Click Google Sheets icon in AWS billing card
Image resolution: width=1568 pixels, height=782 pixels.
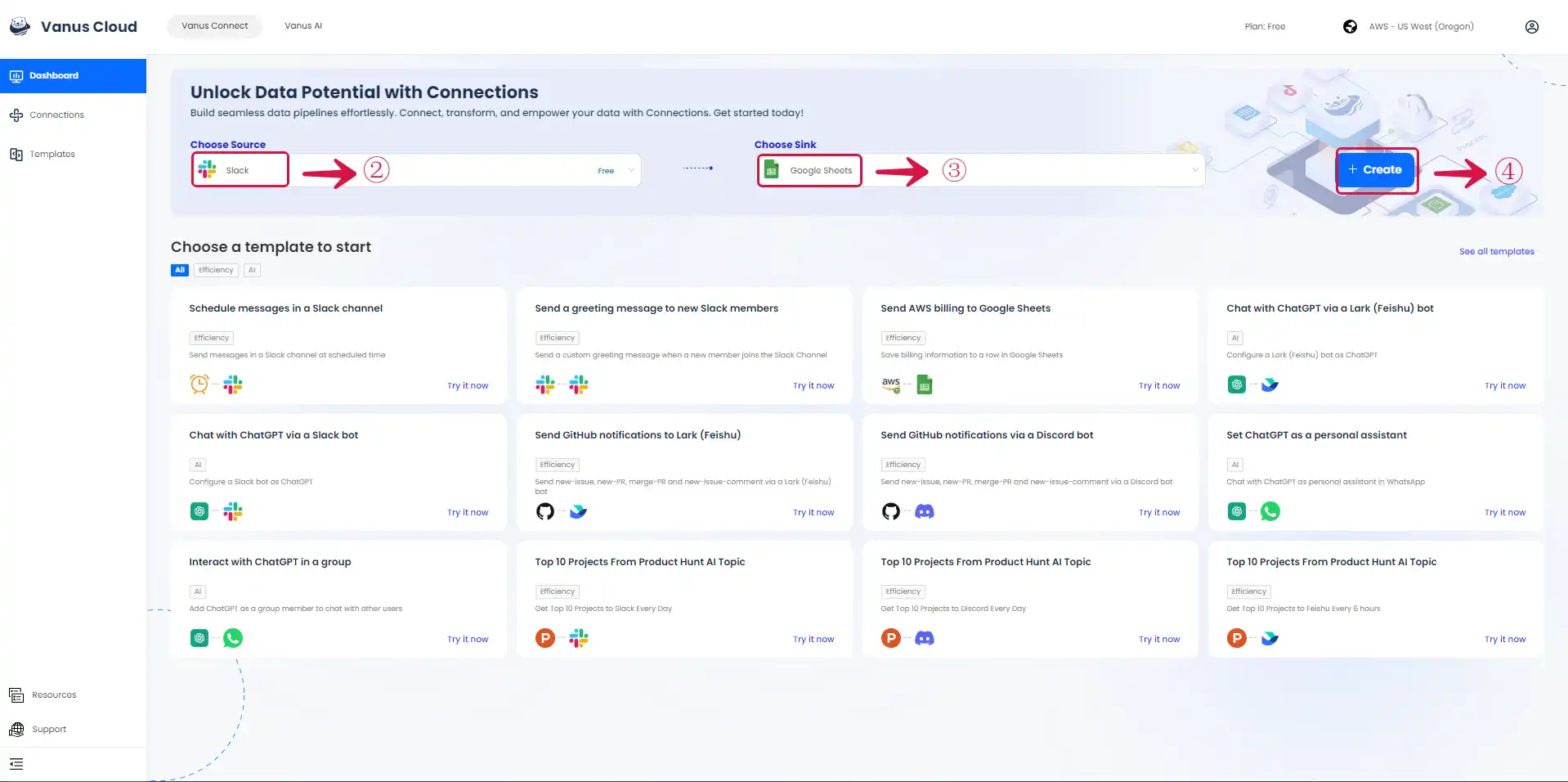(x=925, y=384)
